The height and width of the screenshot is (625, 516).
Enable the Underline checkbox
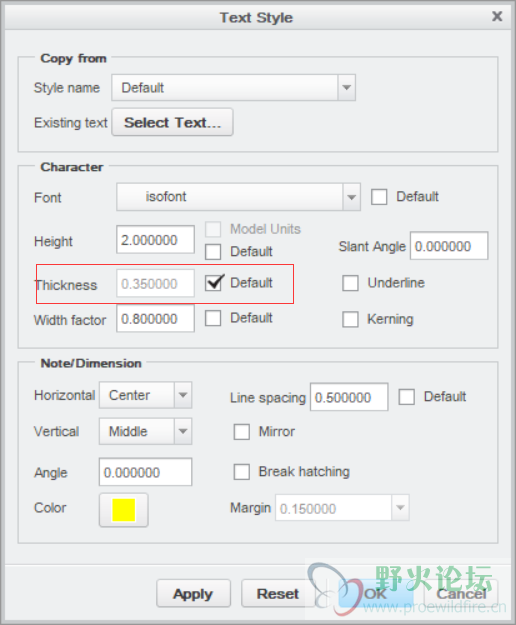pos(350,283)
